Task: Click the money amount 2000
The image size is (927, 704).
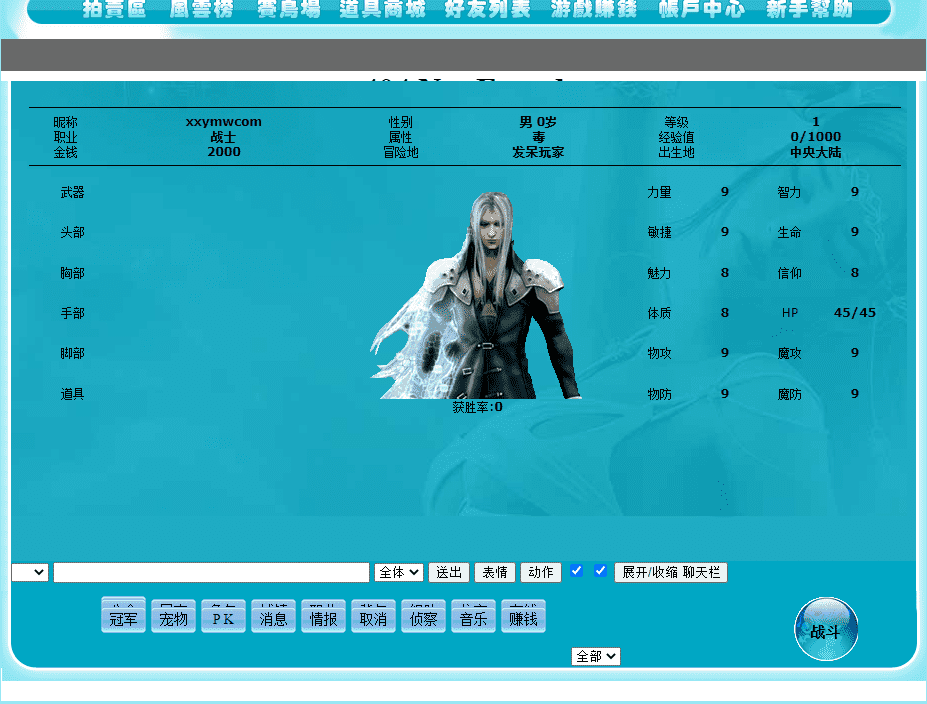Action: (x=223, y=152)
